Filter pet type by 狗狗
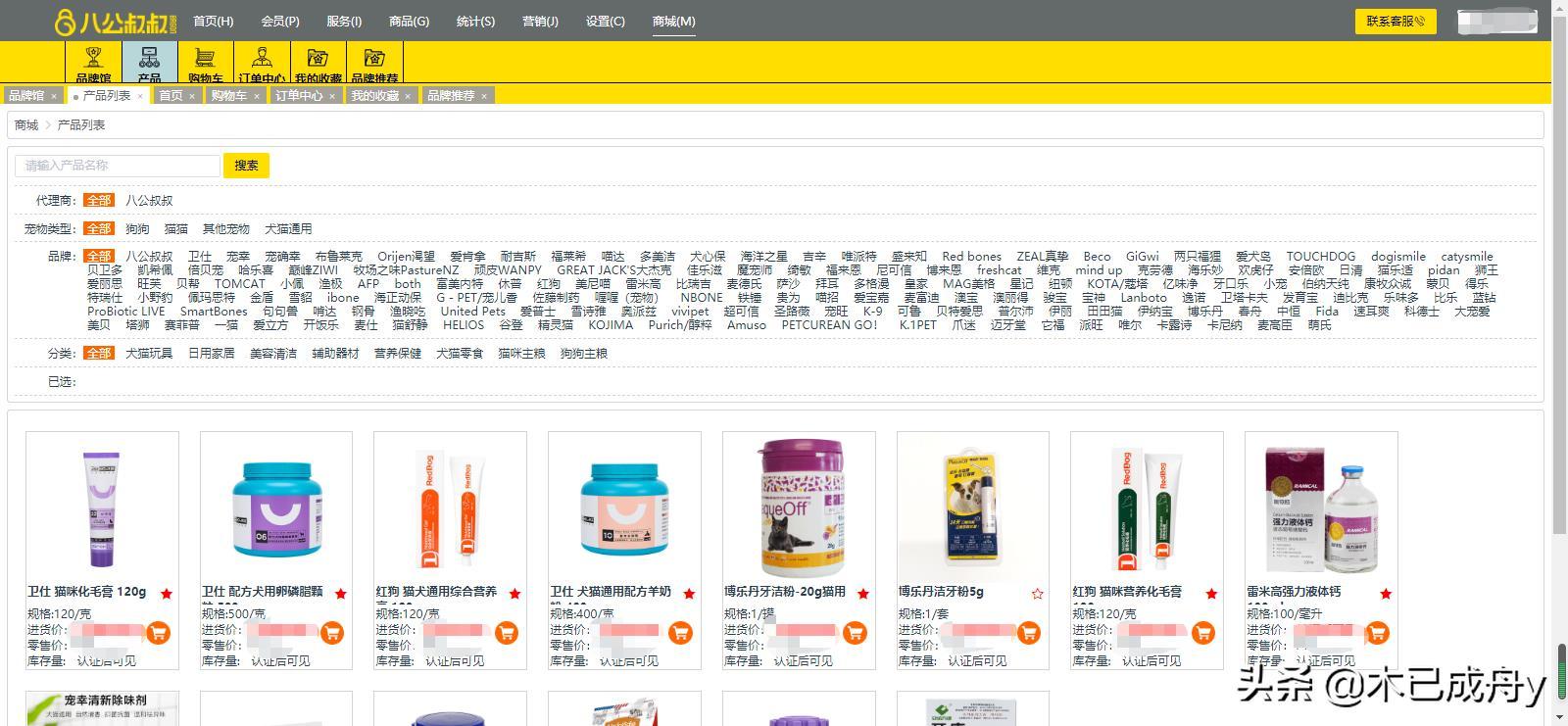The width and height of the screenshot is (1568, 726). (137, 228)
